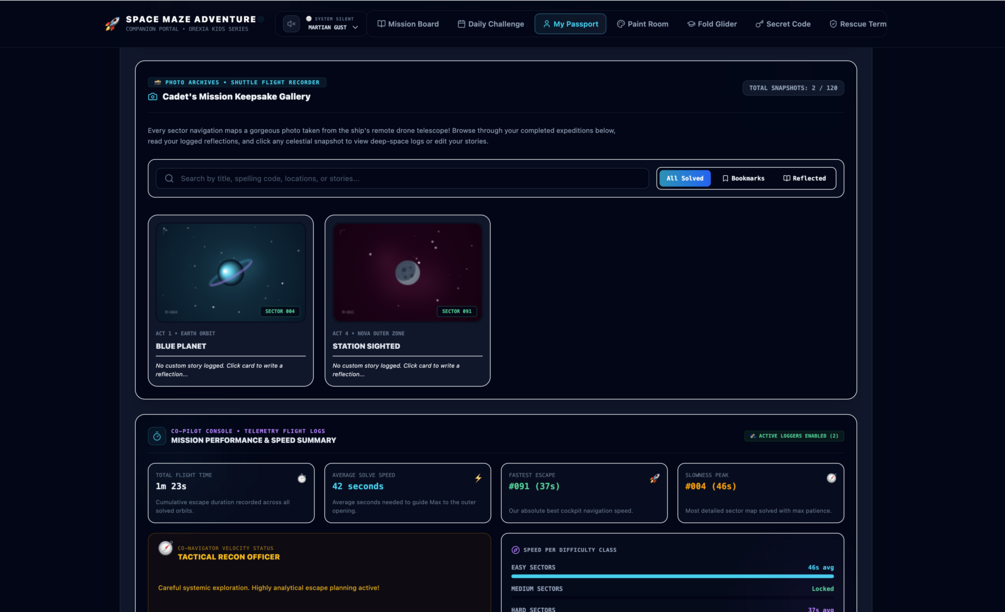1005x612 pixels.
Task: Click the calendar icon beside Daily Challenge
Action: (x=461, y=24)
